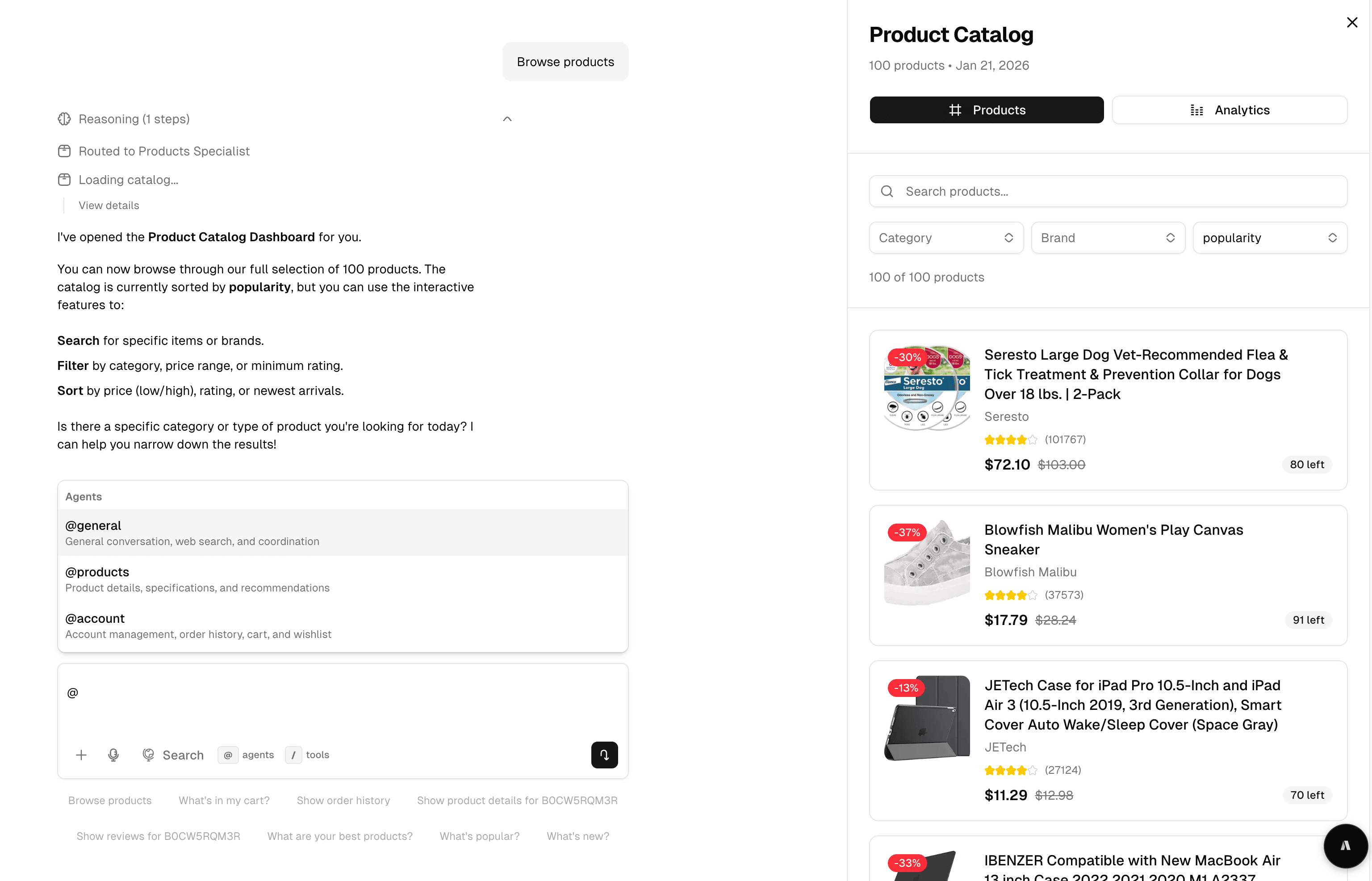
Task: Click the send message arrow button
Action: (x=604, y=755)
